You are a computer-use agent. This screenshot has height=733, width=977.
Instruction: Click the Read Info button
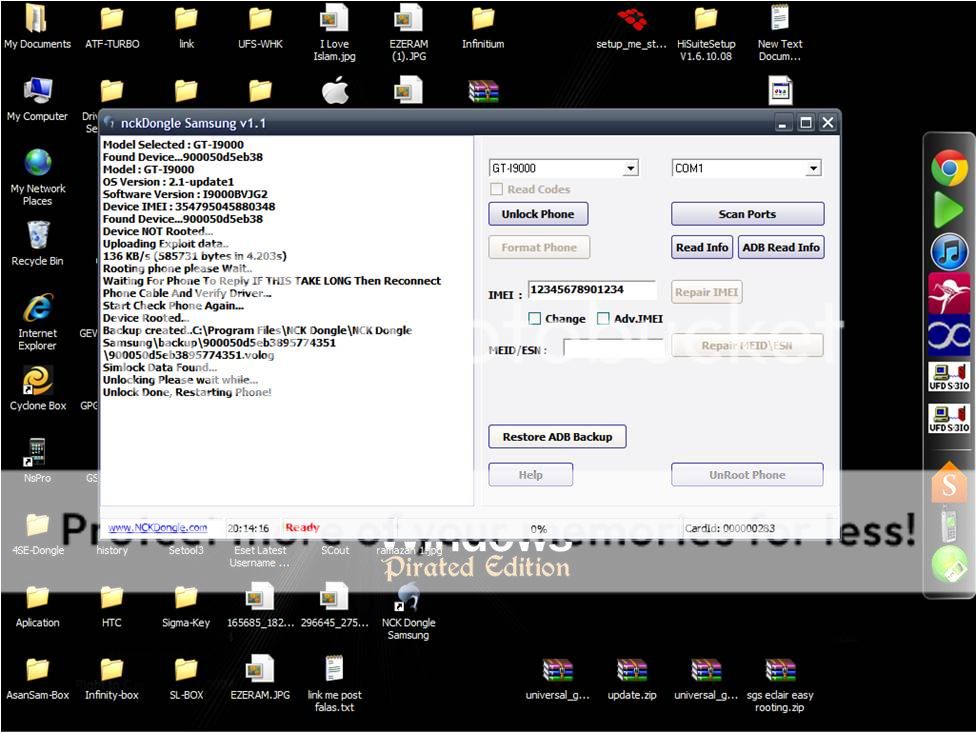[702, 247]
